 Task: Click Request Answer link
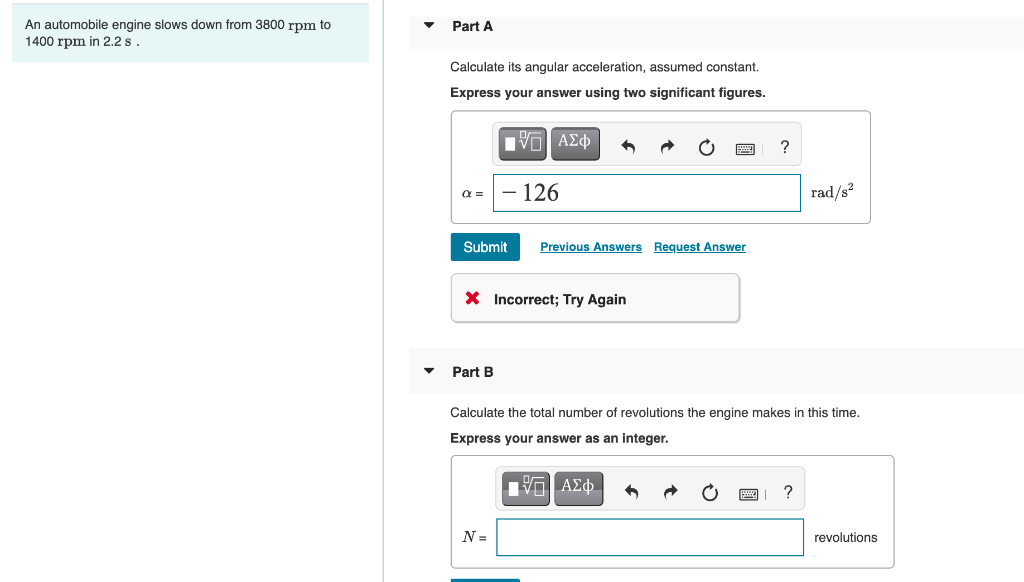700,247
